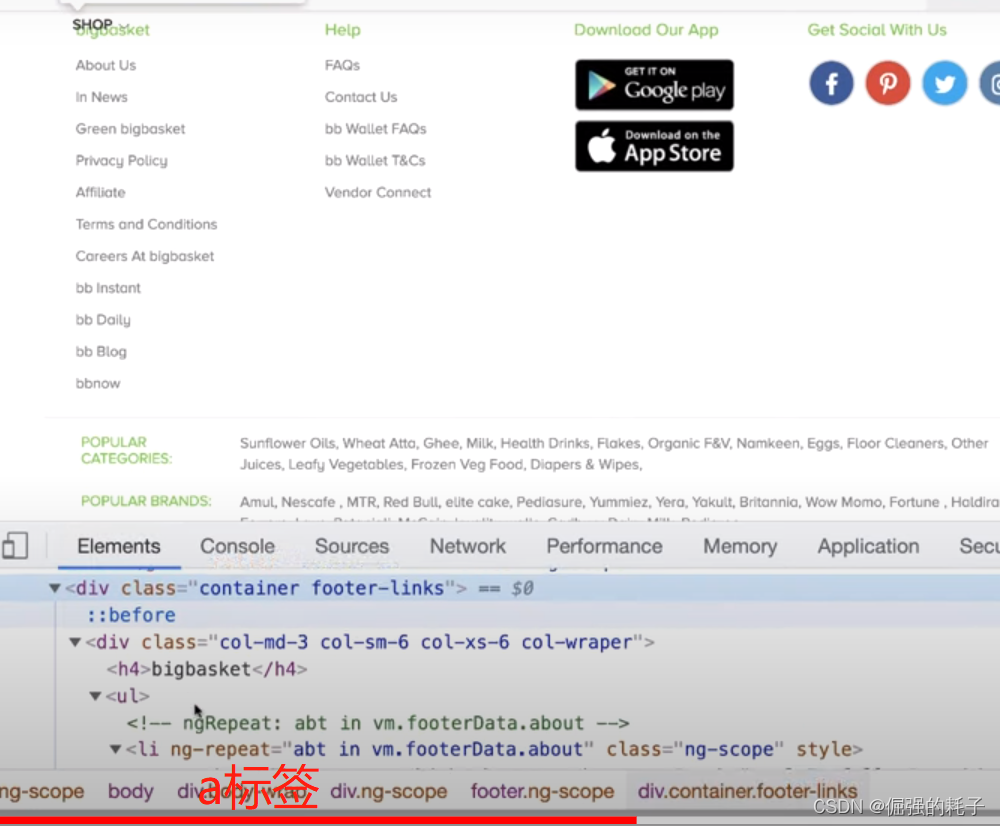Open the bb Blog link

click(x=101, y=352)
